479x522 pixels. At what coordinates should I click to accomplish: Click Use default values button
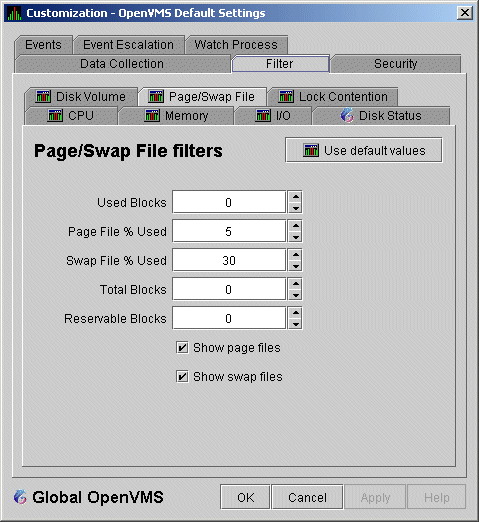[364, 150]
